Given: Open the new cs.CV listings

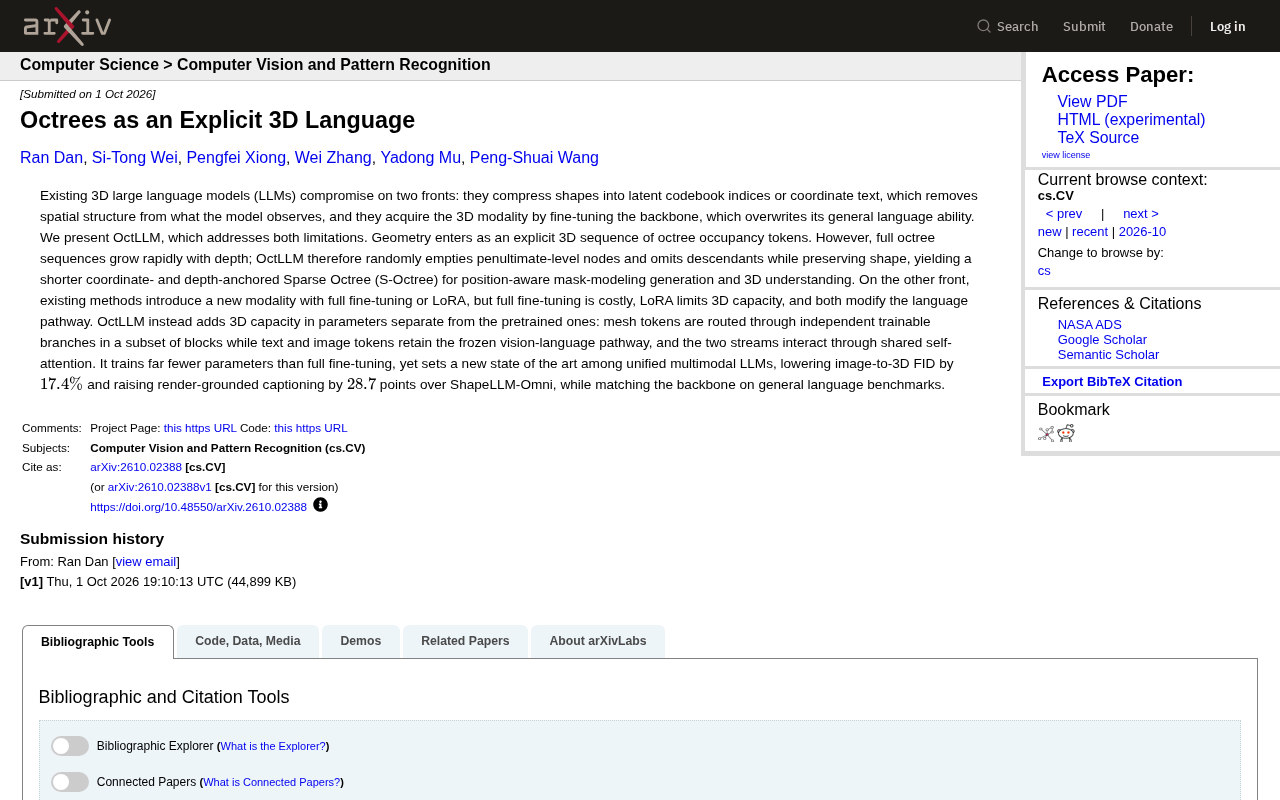Looking at the screenshot, I should [x=1050, y=232].
